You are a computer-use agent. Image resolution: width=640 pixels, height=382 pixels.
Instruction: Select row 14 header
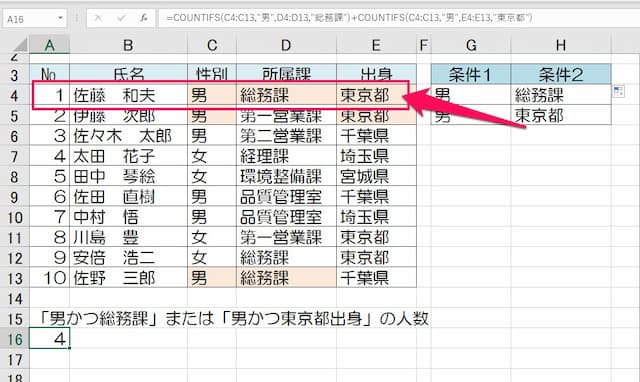click(14, 299)
